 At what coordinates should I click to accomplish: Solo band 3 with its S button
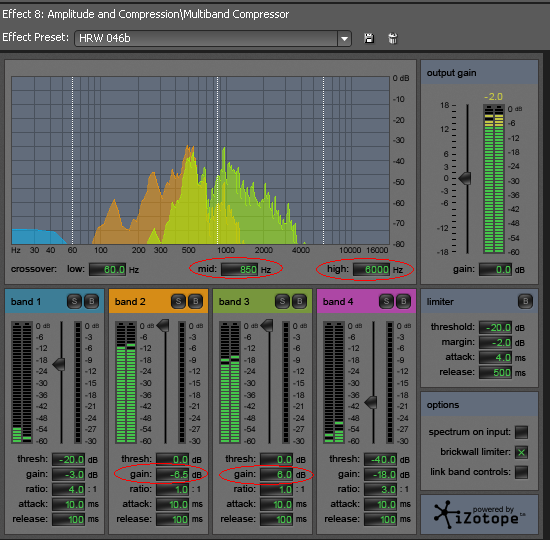click(282, 301)
